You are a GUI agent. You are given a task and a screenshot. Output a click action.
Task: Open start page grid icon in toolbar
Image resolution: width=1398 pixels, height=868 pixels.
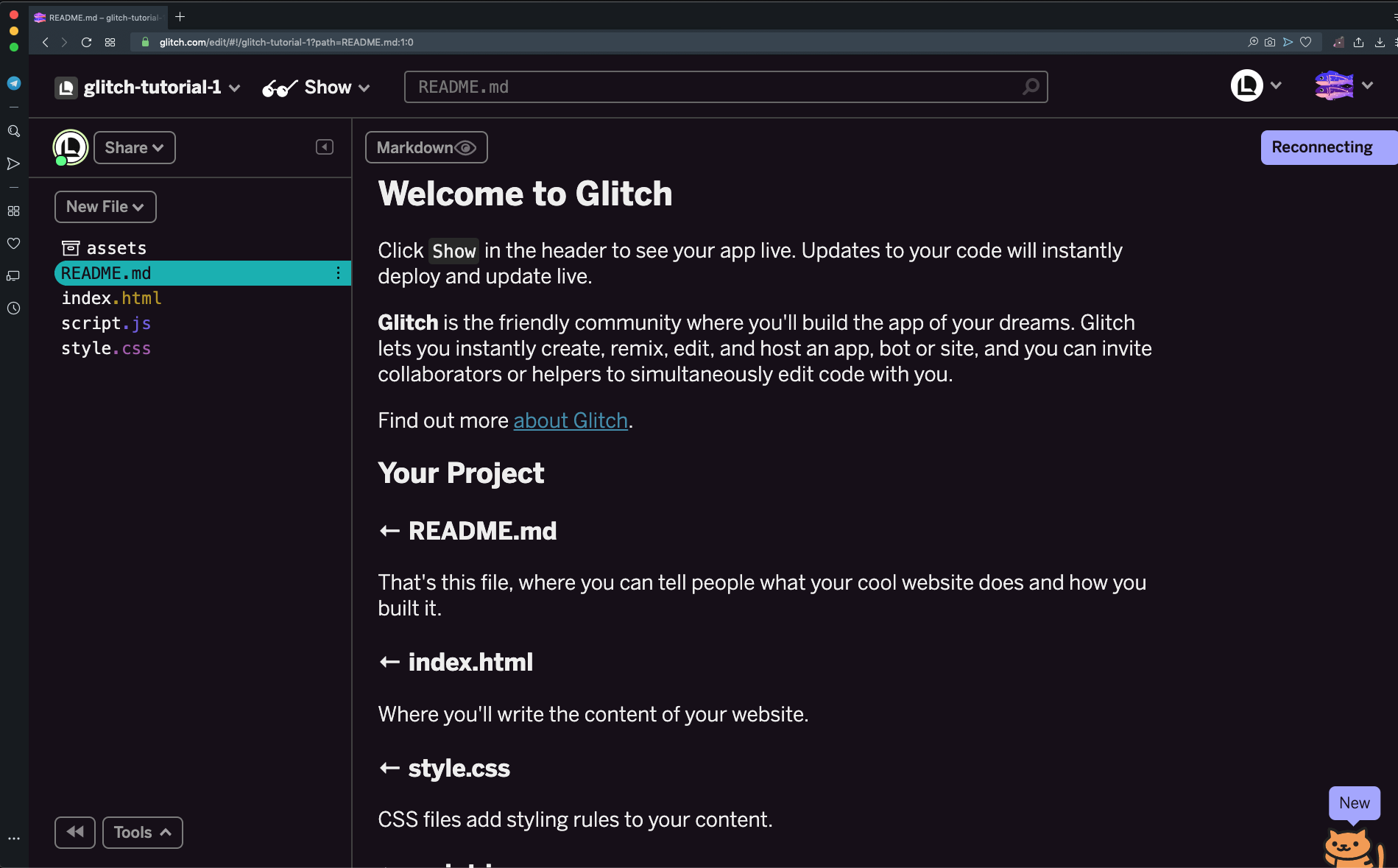tap(110, 42)
